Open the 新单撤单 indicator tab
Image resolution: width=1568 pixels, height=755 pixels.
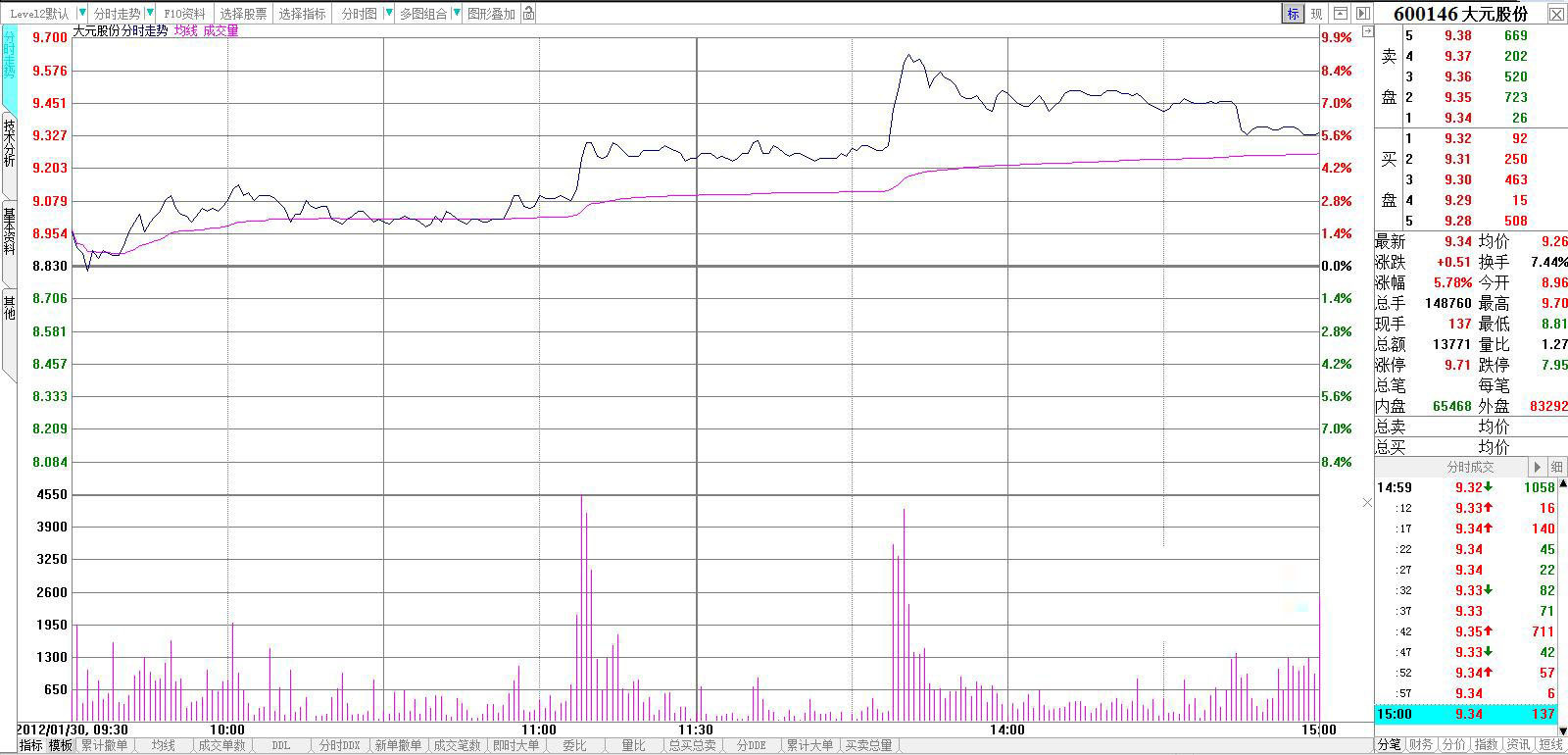[x=399, y=745]
